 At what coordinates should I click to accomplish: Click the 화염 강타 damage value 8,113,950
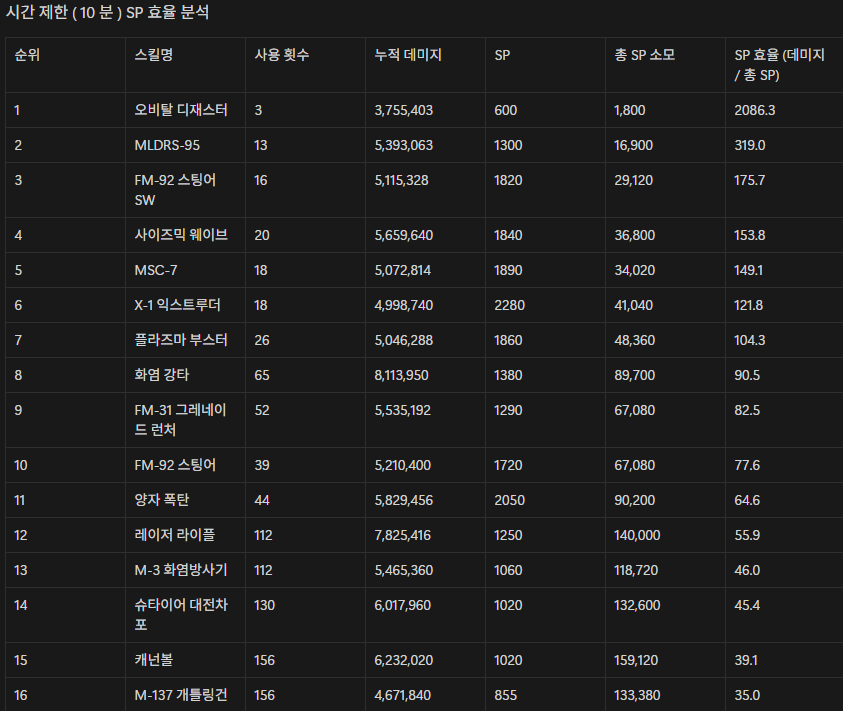tap(404, 375)
